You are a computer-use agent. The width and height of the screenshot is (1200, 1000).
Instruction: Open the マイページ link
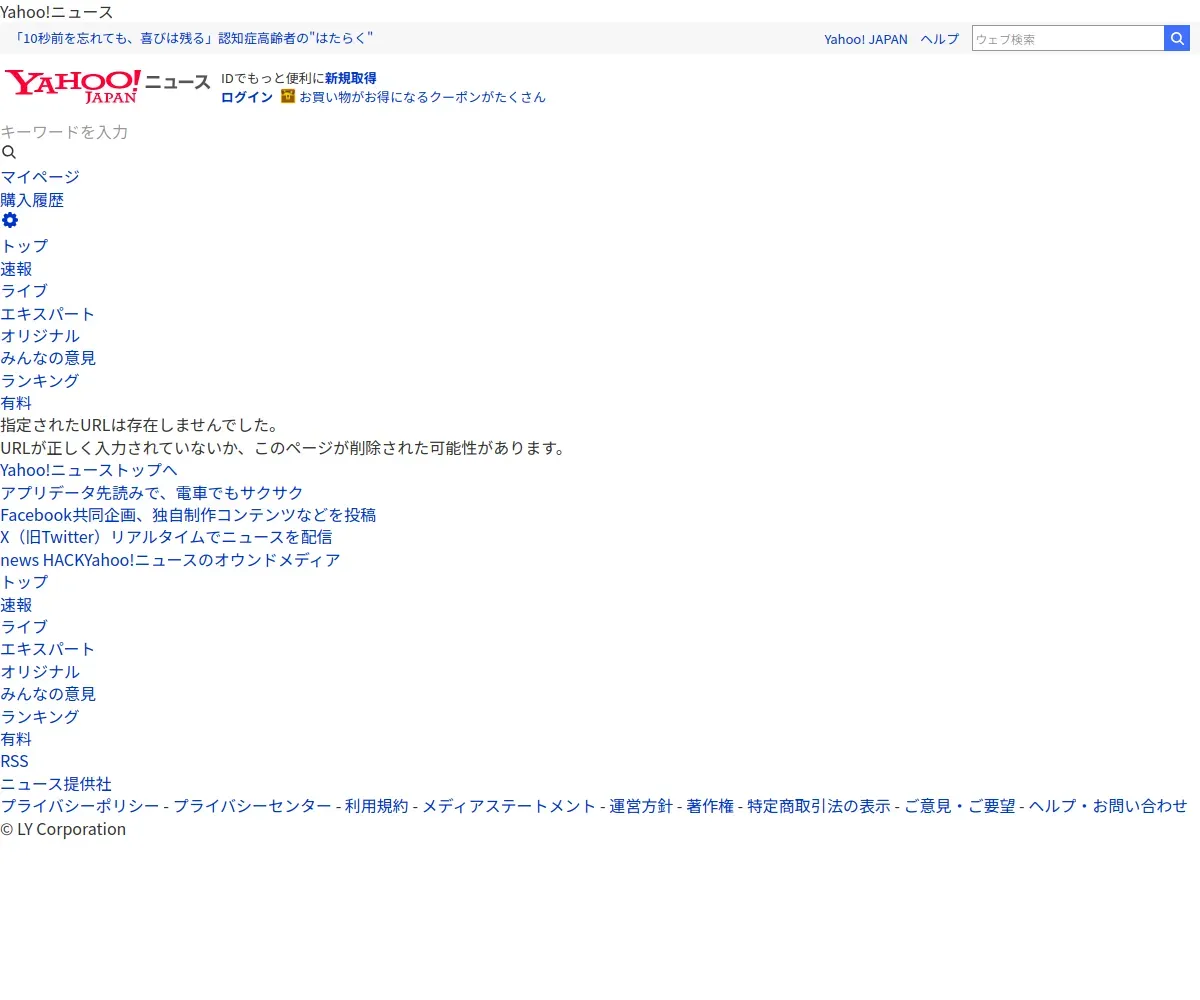coord(40,177)
